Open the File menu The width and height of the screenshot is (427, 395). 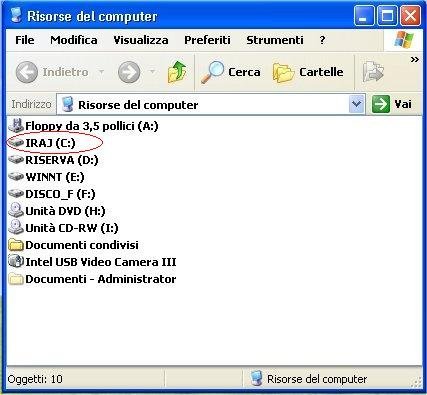coord(25,40)
